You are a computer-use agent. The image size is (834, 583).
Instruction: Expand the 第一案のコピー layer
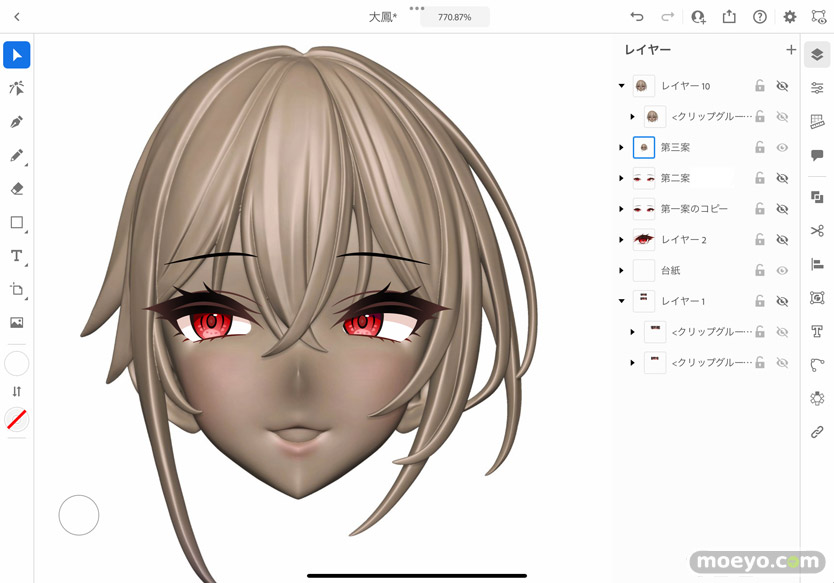click(622, 210)
